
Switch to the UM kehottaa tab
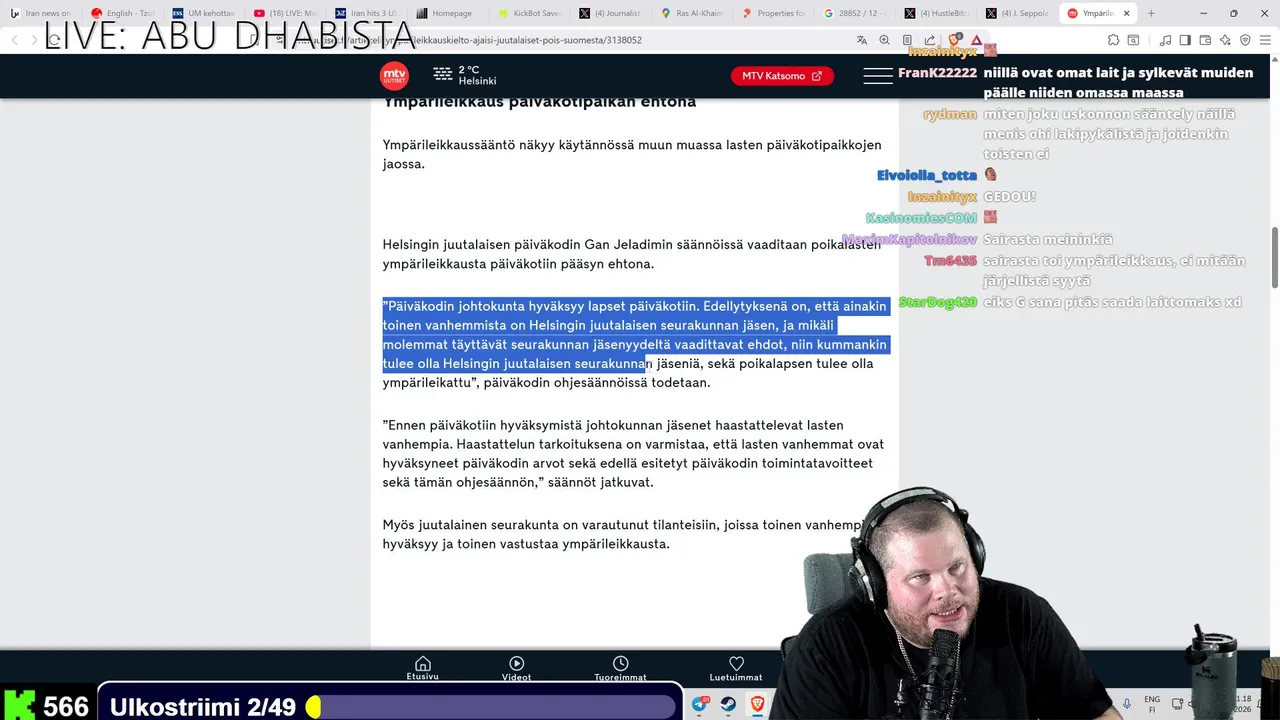(204, 13)
